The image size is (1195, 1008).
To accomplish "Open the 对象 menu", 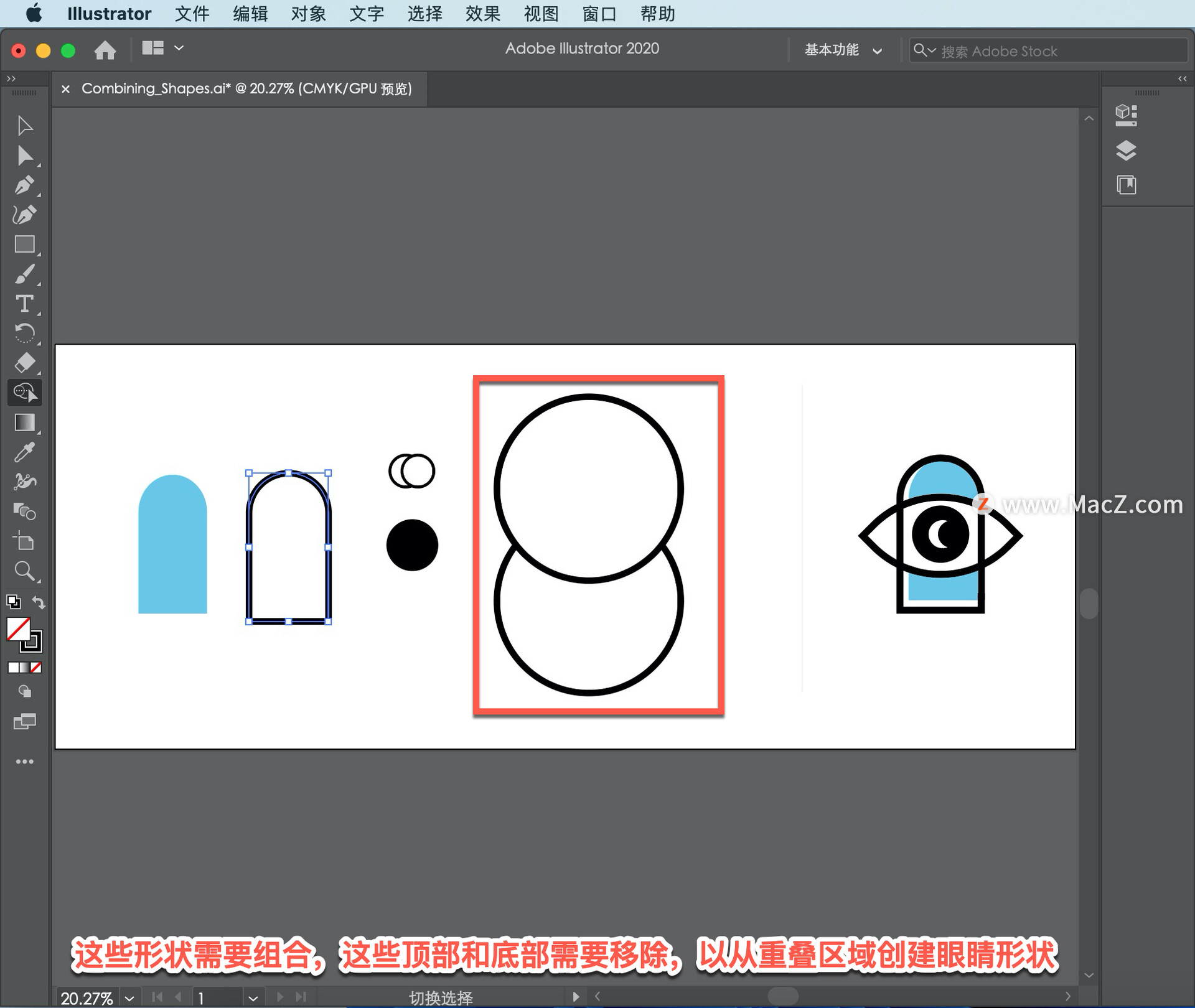I will coord(307,14).
